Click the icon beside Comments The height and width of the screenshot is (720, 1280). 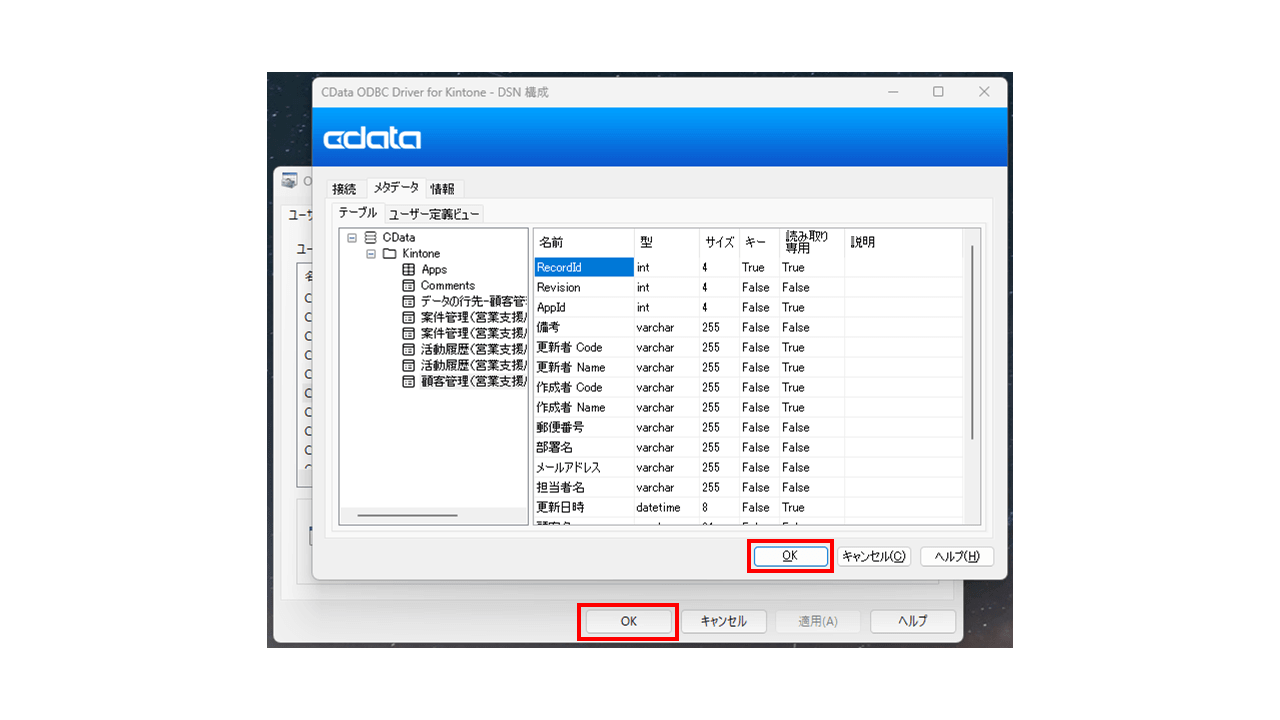pyautogui.click(x=408, y=286)
